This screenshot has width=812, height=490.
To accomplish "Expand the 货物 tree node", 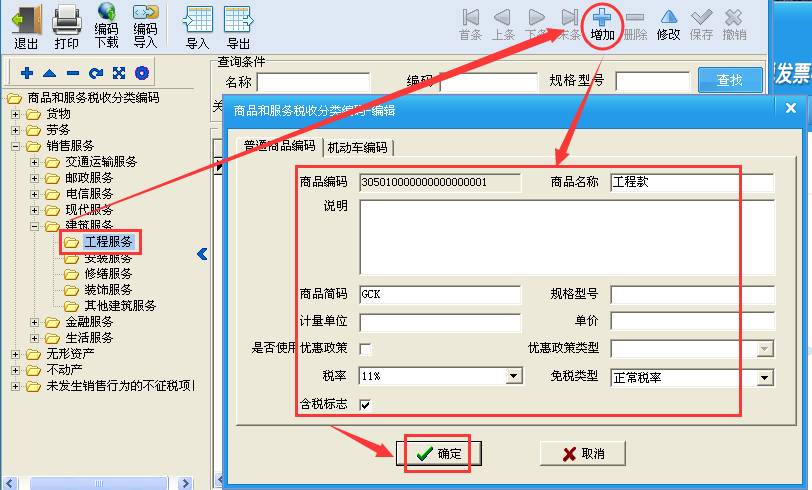I will [16, 114].
